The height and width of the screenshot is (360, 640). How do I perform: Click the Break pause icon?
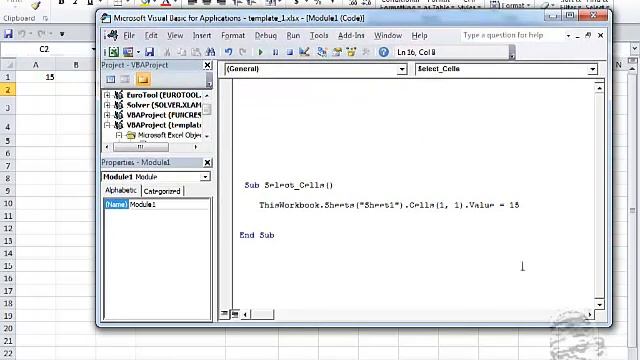[x=276, y=52]
